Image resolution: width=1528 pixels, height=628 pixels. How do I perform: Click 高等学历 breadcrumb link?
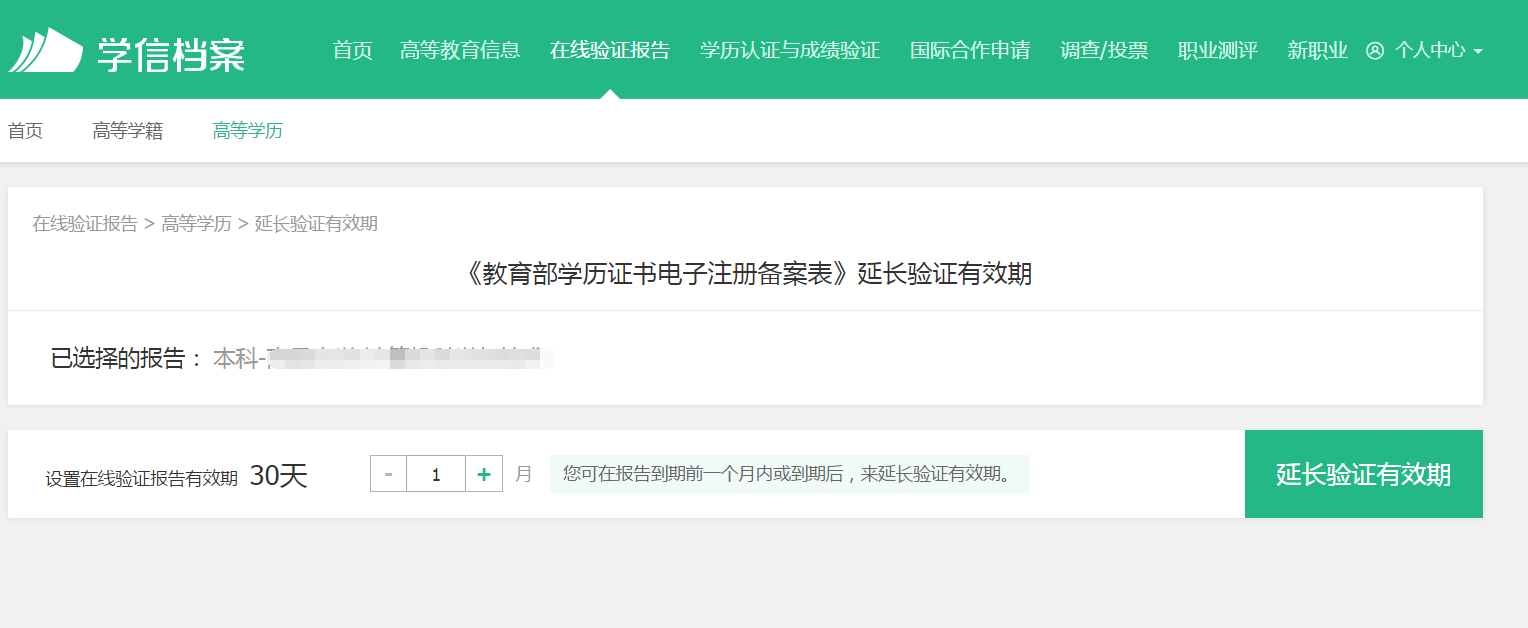[196, 224]
